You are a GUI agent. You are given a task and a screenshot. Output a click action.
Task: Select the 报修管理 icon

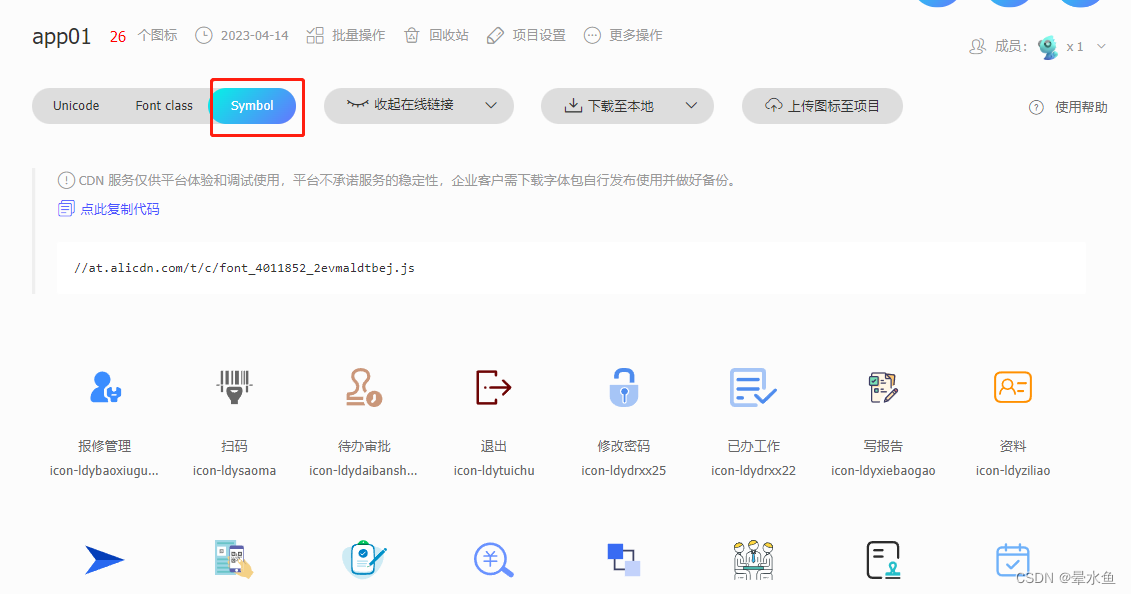[105, 388]
